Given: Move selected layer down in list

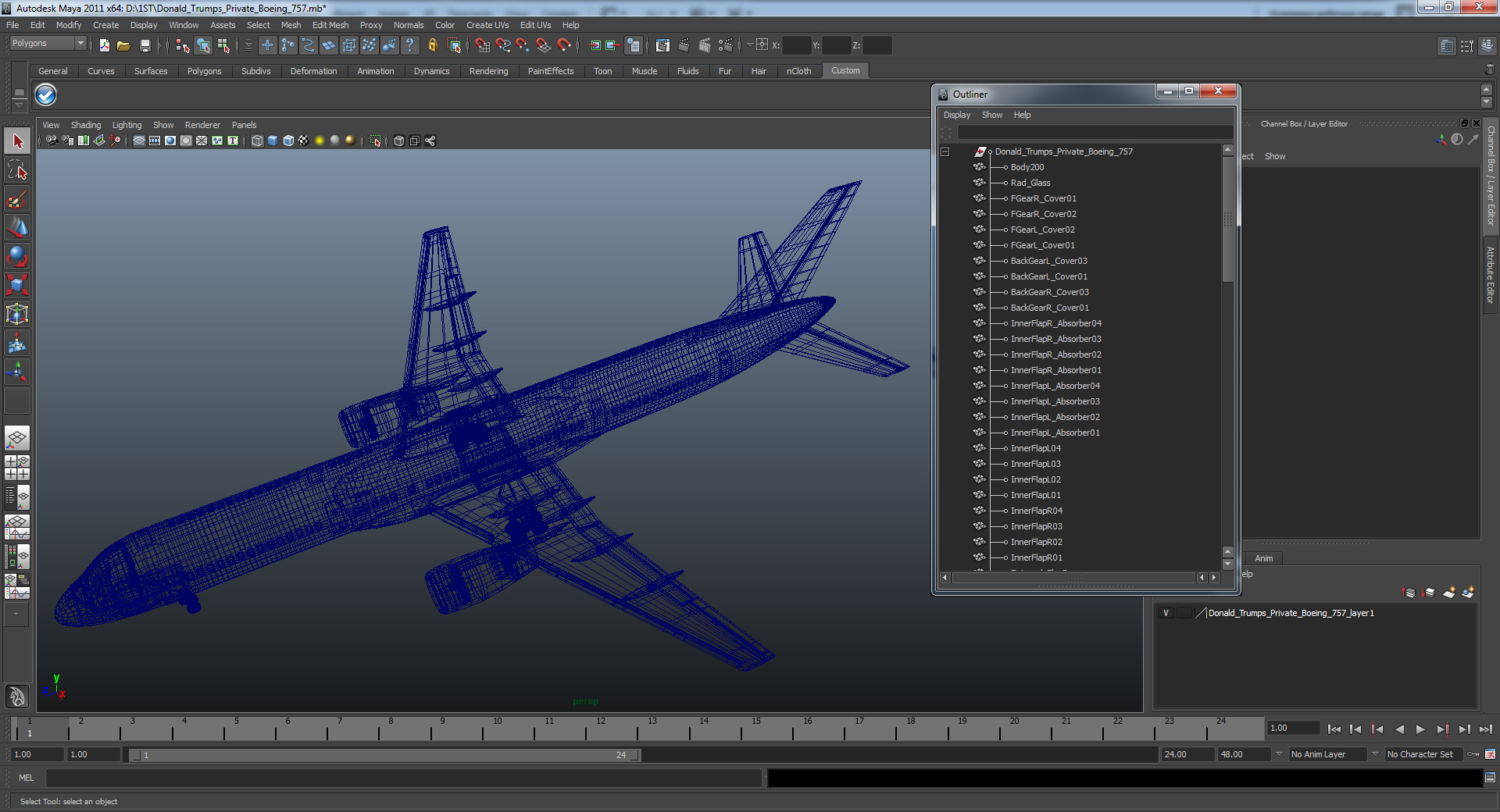Looking at the screenshot, I should click(x=1429, y=593).
